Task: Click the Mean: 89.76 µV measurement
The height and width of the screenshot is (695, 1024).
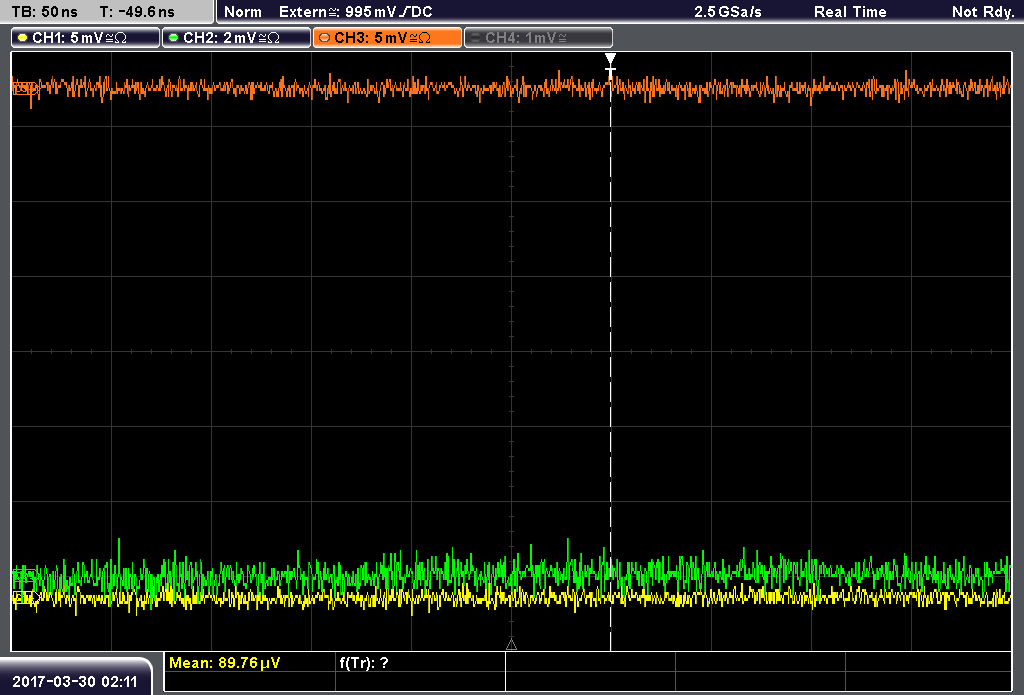Action: tap(225, 663)
